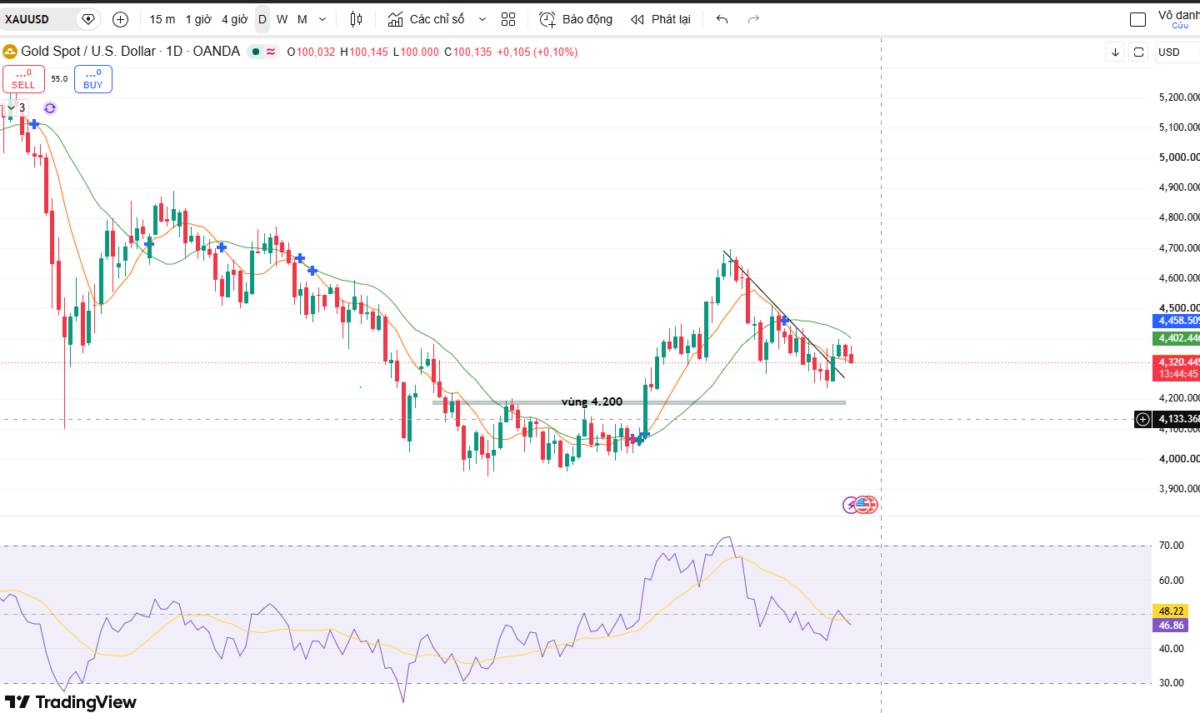Start bar replay with Phát lại
Image resolution: width=1200 pixels, height=713 pixels.
click(660, 19)
